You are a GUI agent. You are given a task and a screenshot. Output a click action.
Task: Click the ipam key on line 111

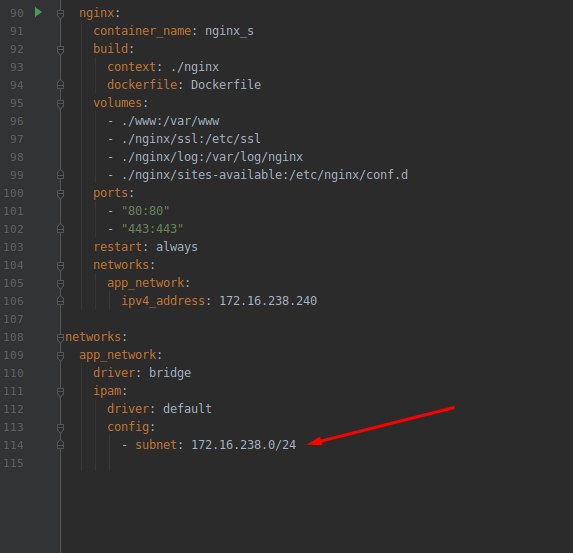107,391
